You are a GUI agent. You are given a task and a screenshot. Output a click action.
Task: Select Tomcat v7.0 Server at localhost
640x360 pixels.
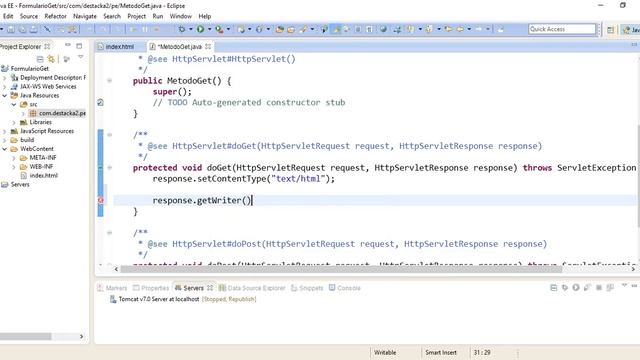coord(183,299)
